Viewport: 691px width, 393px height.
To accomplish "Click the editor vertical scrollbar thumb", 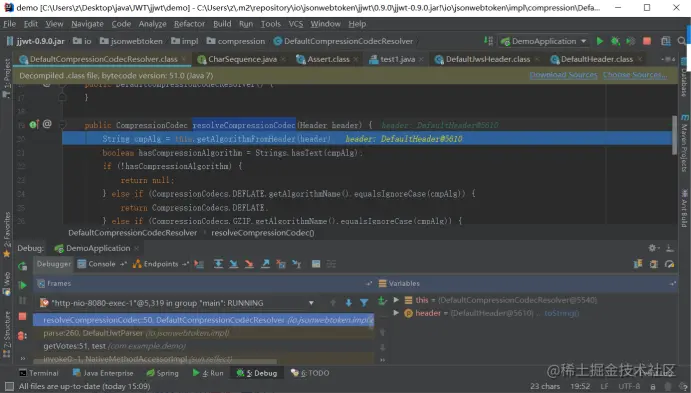I will tap(674, 135).
